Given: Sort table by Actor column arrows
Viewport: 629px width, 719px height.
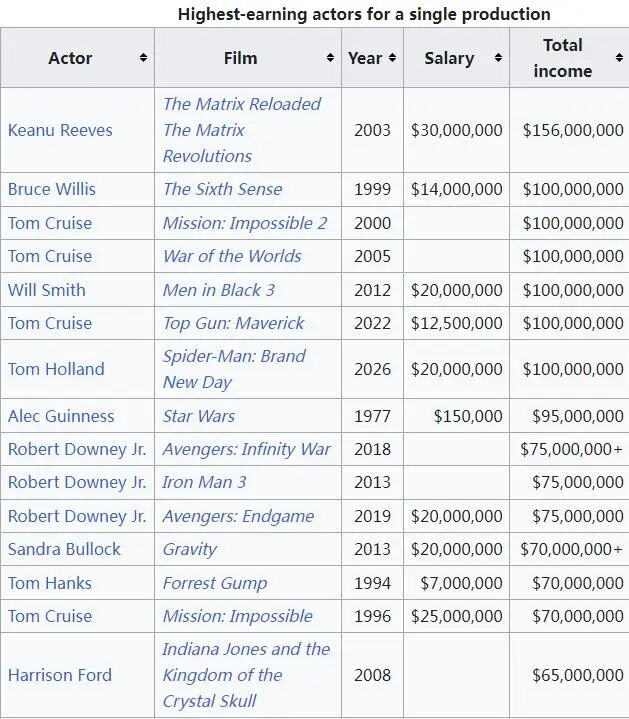Looking at the screenshot, I should point(143,58).
